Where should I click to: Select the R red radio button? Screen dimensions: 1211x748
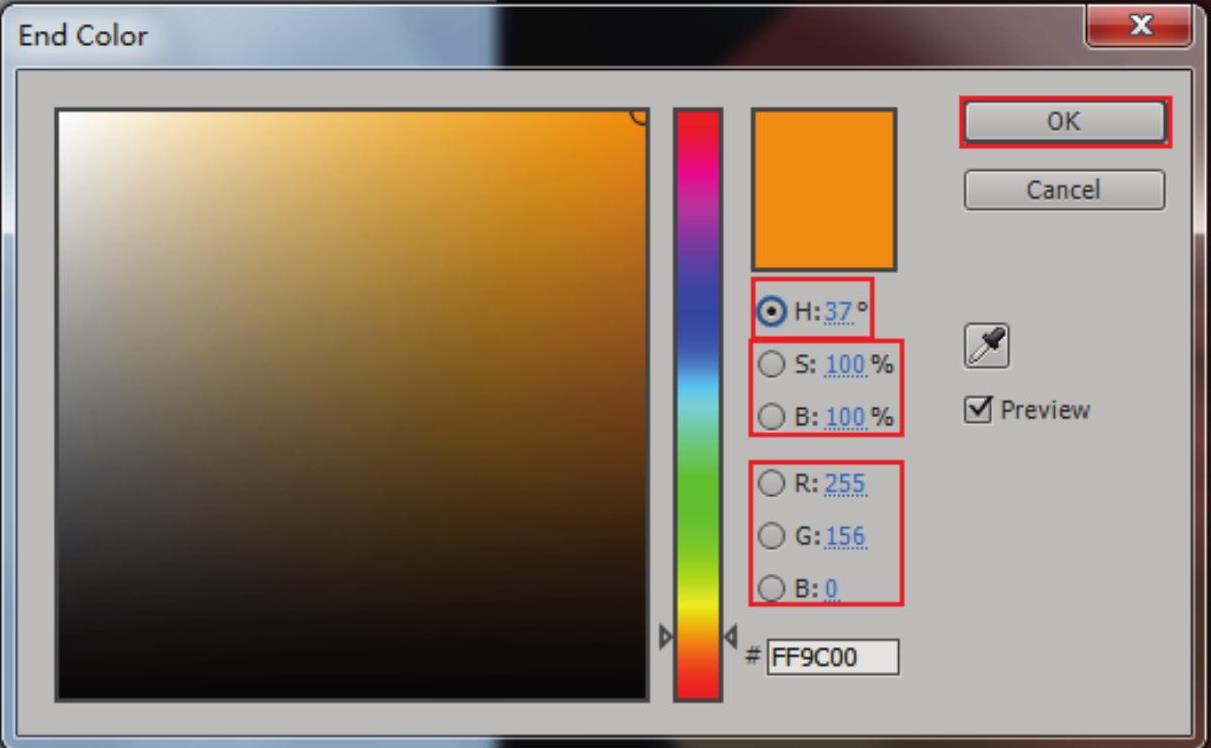click(x=771, y=484)
